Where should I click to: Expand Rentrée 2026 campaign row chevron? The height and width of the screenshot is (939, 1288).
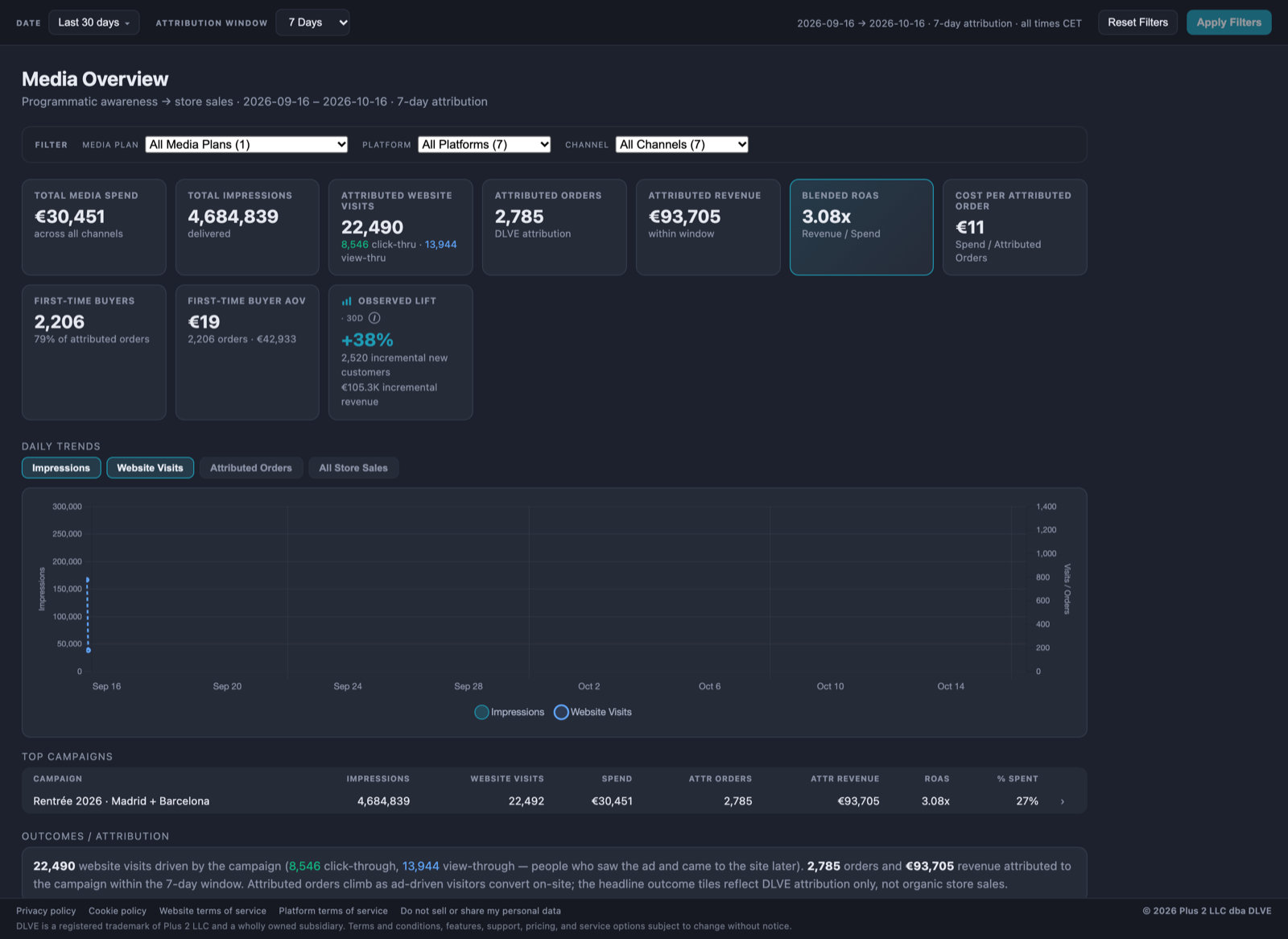[x=1063, y=801]
